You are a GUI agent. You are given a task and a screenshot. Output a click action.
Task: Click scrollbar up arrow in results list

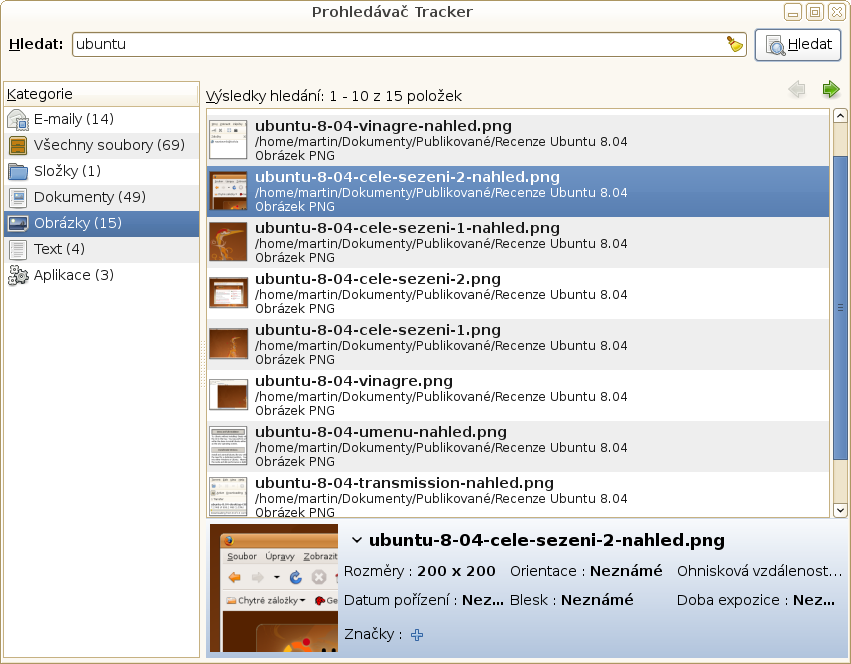tap(840, 116)
